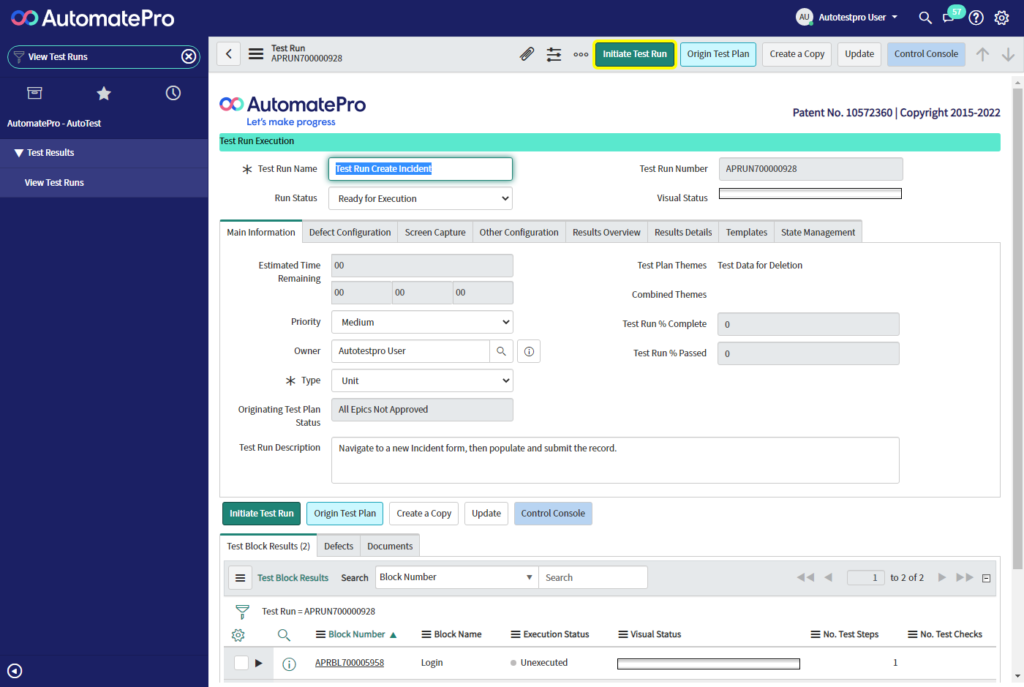Open the personalize form settings icon

[554, 54]
